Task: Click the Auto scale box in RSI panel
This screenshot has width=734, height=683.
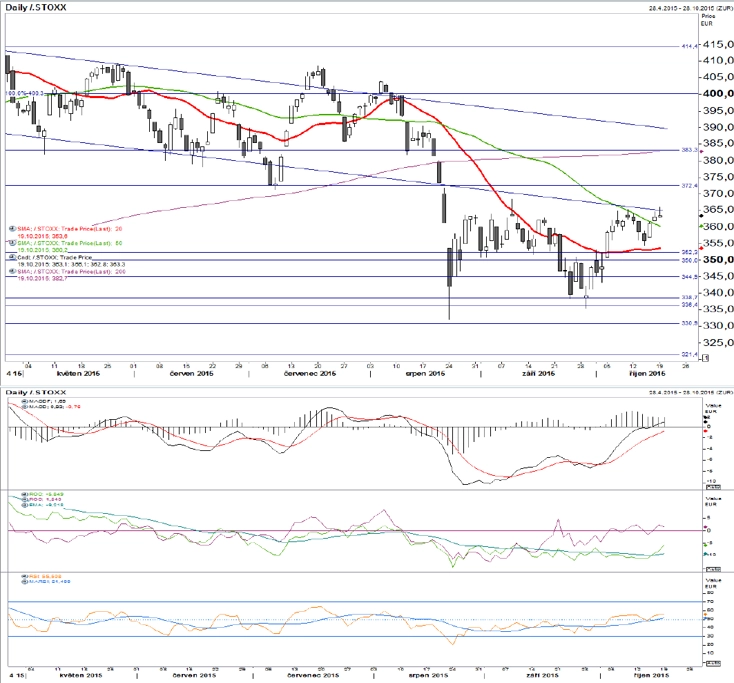Action: tap(713, 663)
